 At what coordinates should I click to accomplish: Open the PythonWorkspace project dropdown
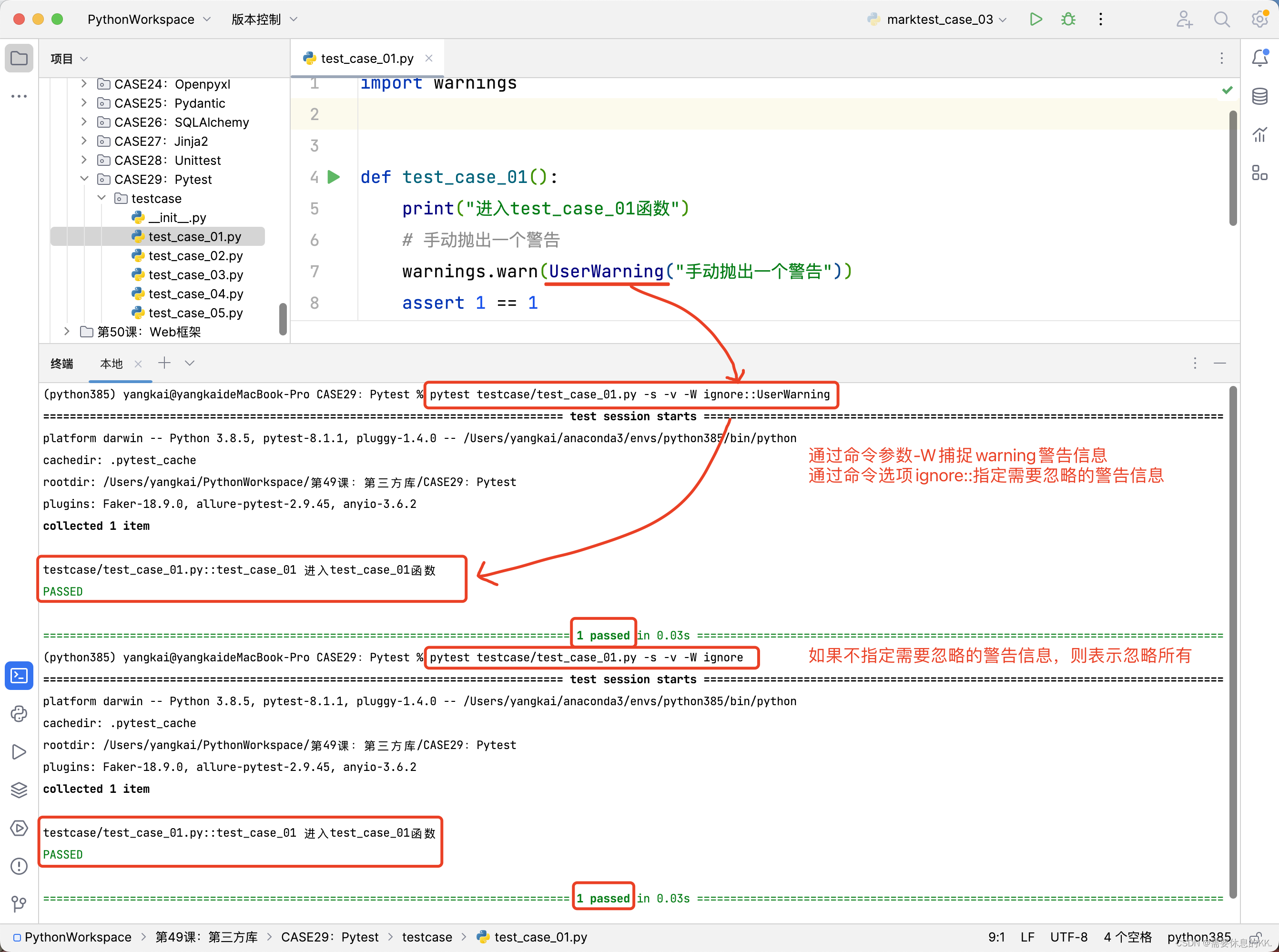[x=149, y=19]
